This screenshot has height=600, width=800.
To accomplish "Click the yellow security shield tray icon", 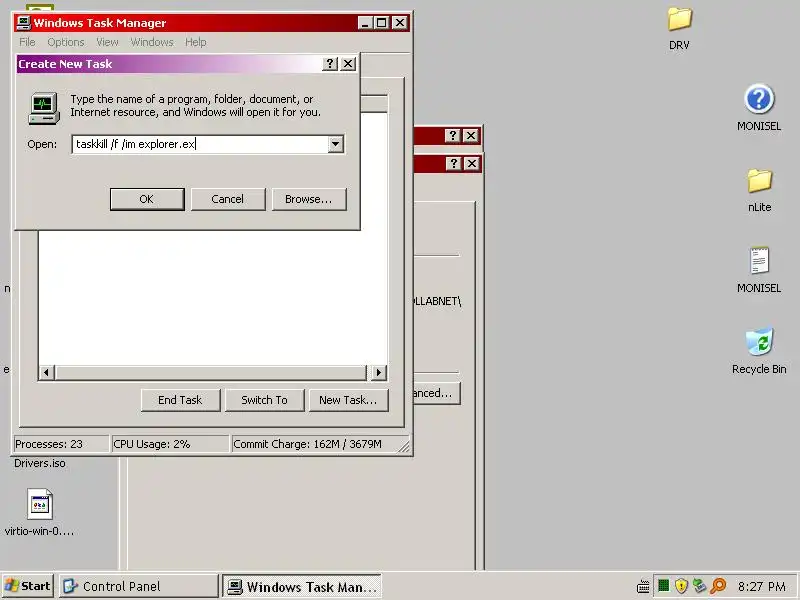I will (x=681, y=586).
